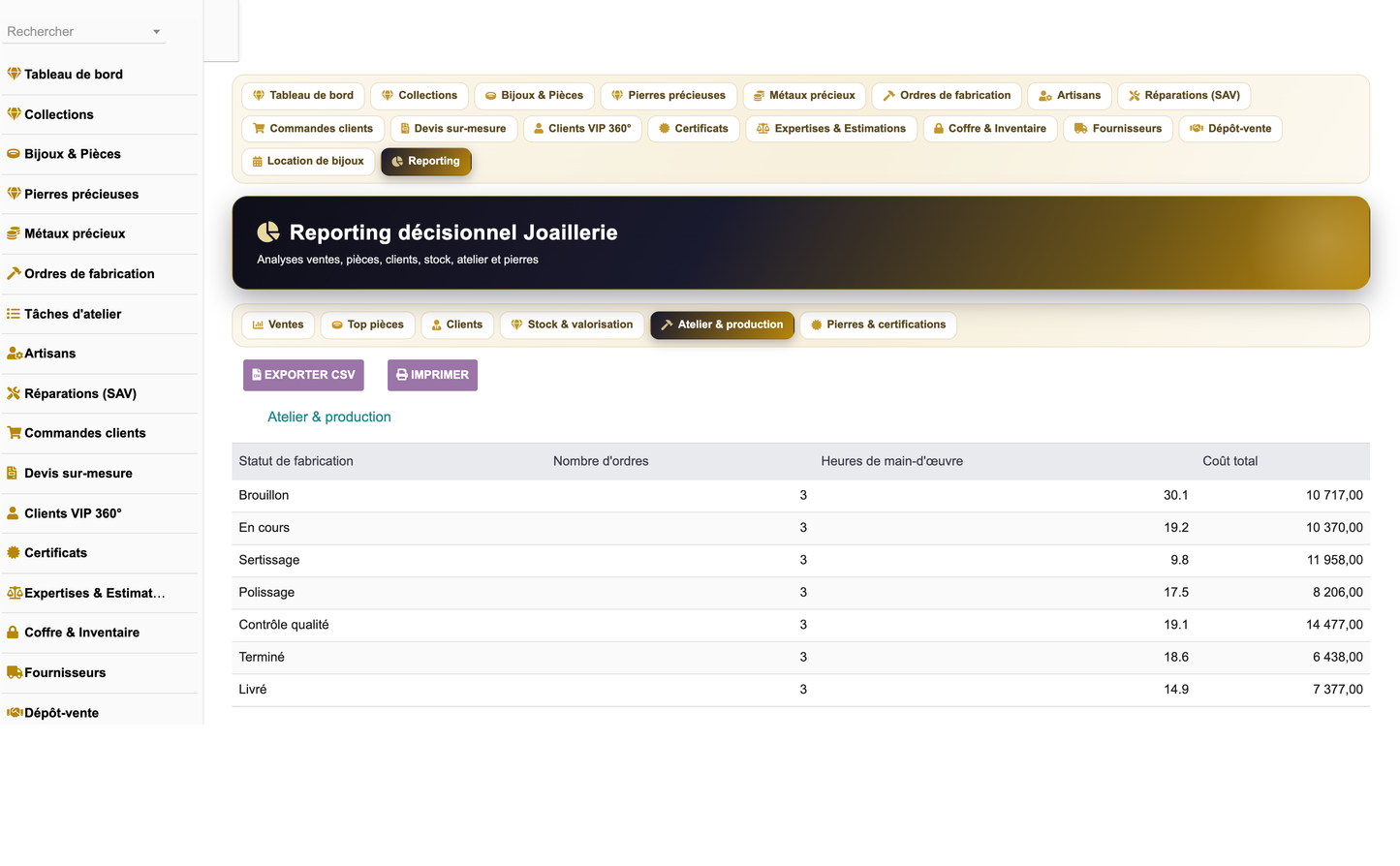Click the diamond icon beside sidebar Tableau de bord
This screenshot has width=1400, height=866.
(14, 74)
